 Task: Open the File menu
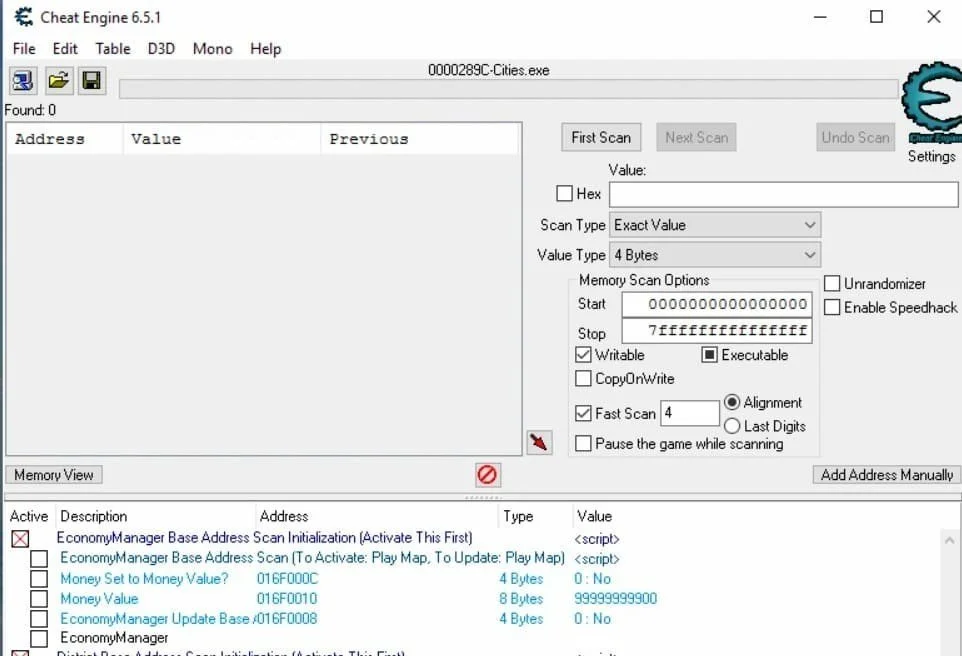pos(24,48)
